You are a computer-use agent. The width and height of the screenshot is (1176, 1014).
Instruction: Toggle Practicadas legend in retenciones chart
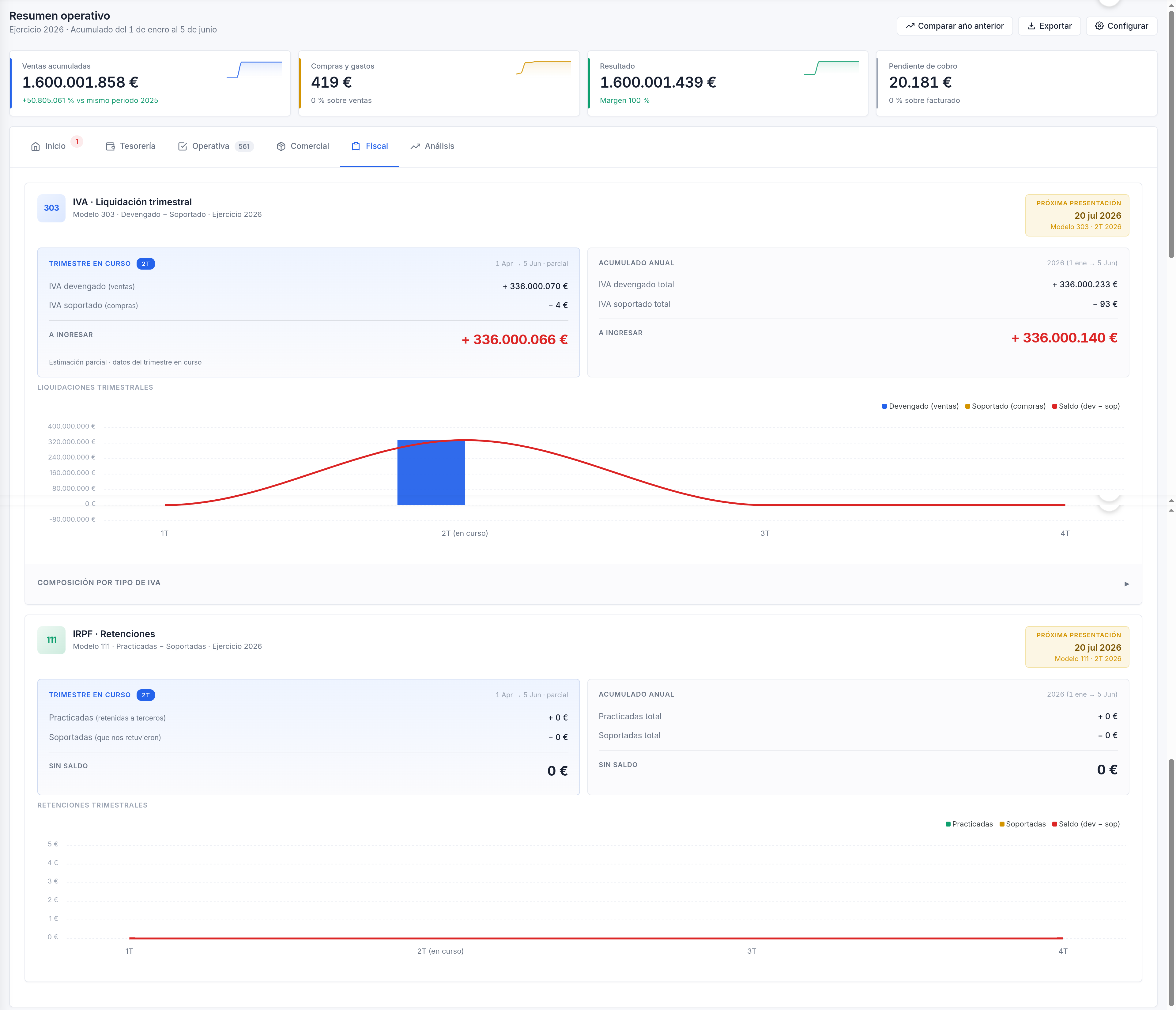969,824
